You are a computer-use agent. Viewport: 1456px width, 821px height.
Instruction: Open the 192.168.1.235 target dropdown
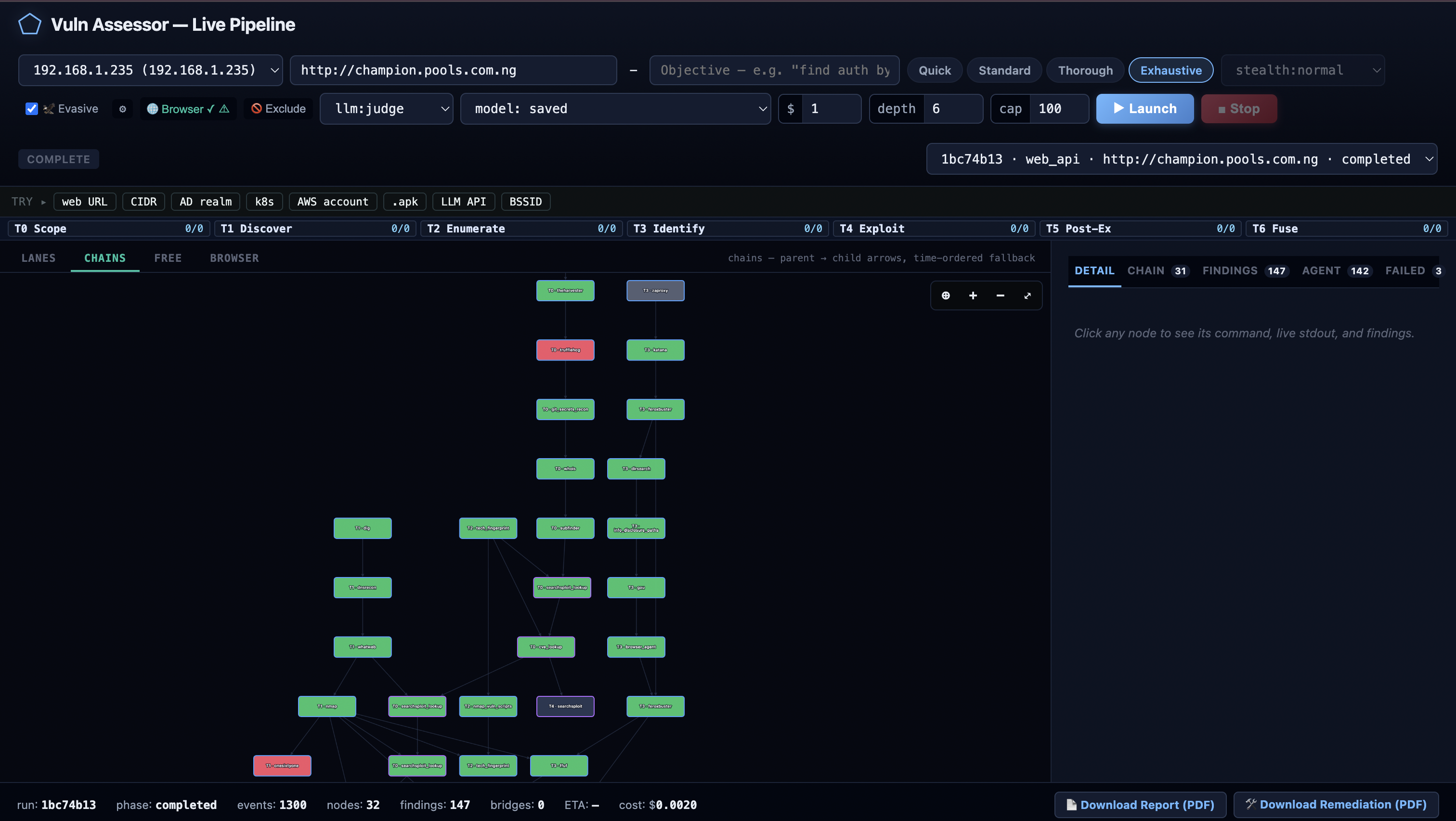click(150, 70)
